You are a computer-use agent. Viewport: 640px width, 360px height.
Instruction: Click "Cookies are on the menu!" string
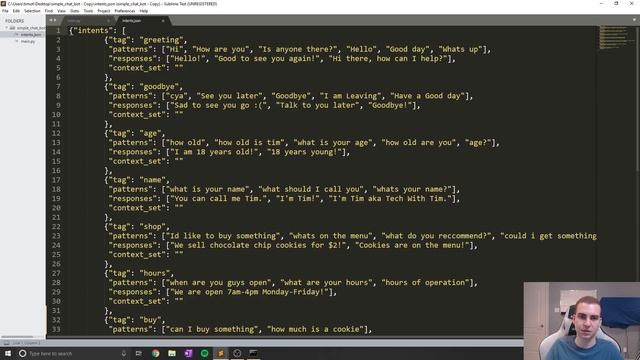pyautogui.click(x=412, y=246)
